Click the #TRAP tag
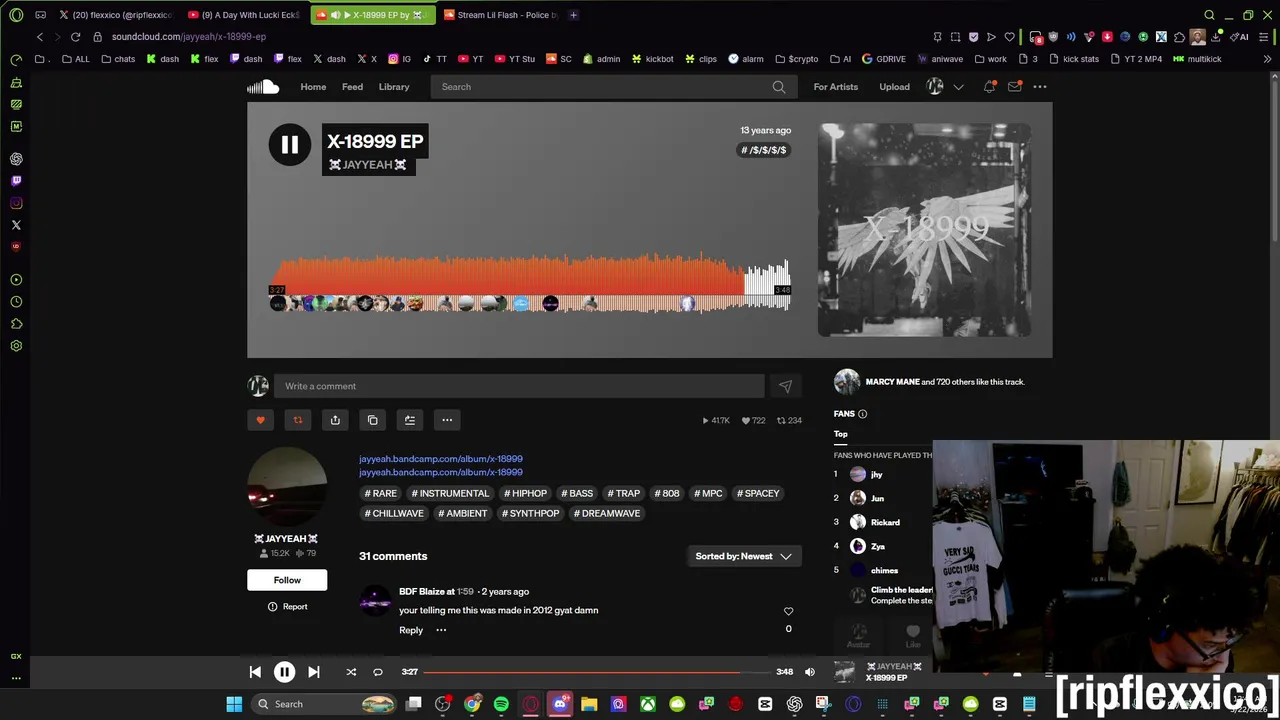Image resolution: width=1280 pixels, height=720 pixels. pyautogui.click(x=624, y=493)
